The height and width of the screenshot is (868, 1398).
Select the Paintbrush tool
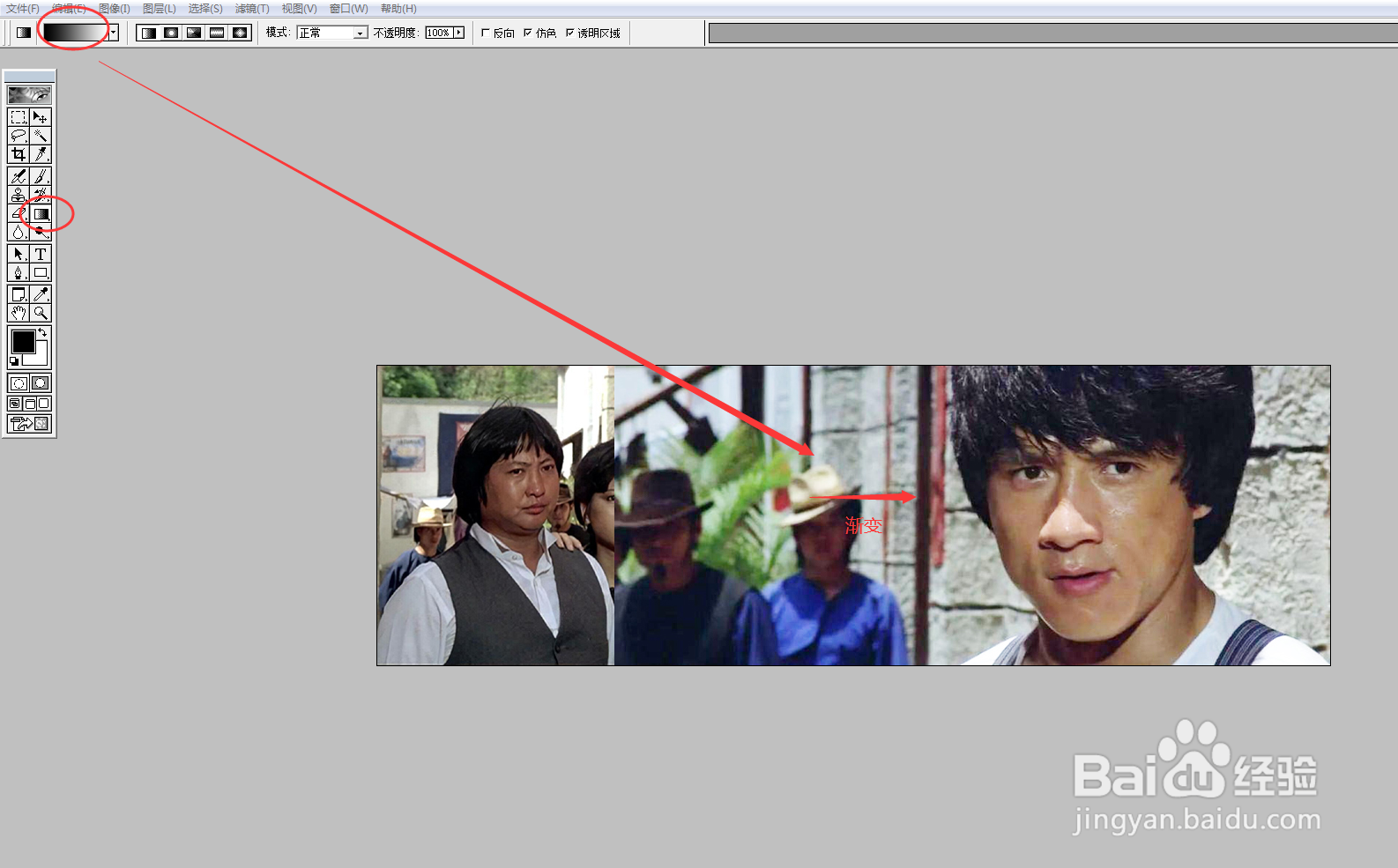[41, 176]
